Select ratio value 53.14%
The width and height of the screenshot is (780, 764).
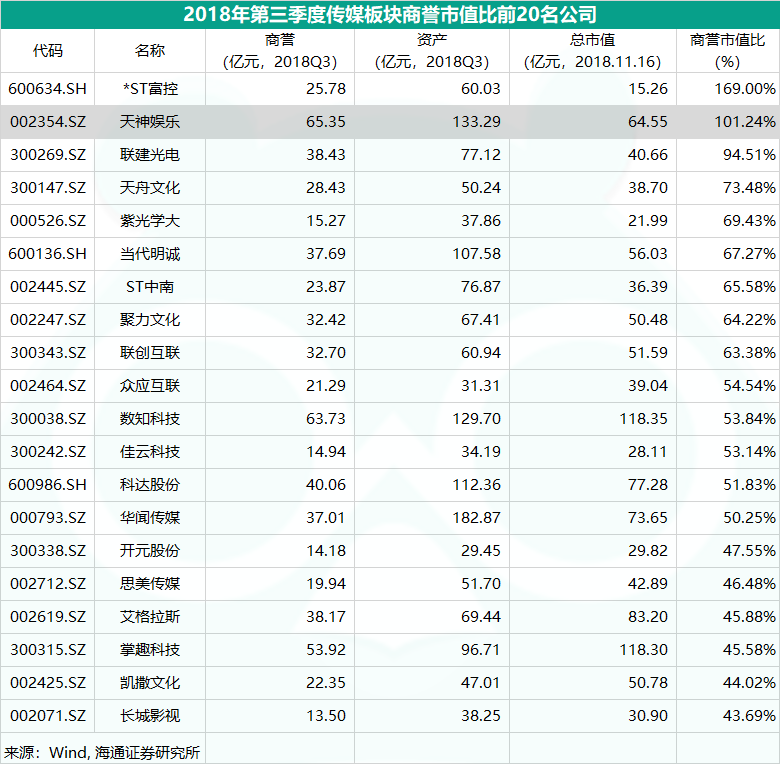tap(749, 452)
